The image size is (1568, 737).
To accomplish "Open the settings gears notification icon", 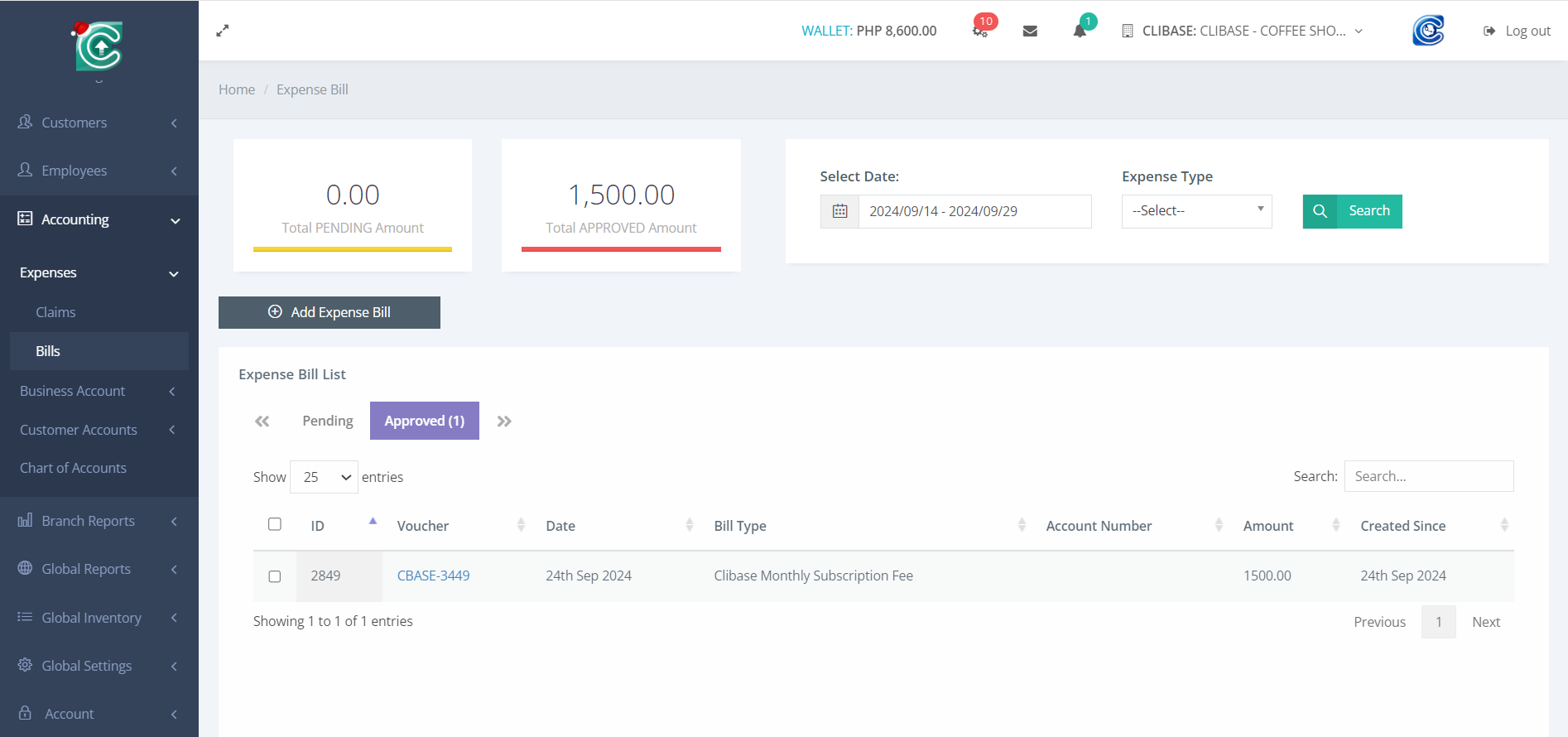I will [x=980, y=31].
